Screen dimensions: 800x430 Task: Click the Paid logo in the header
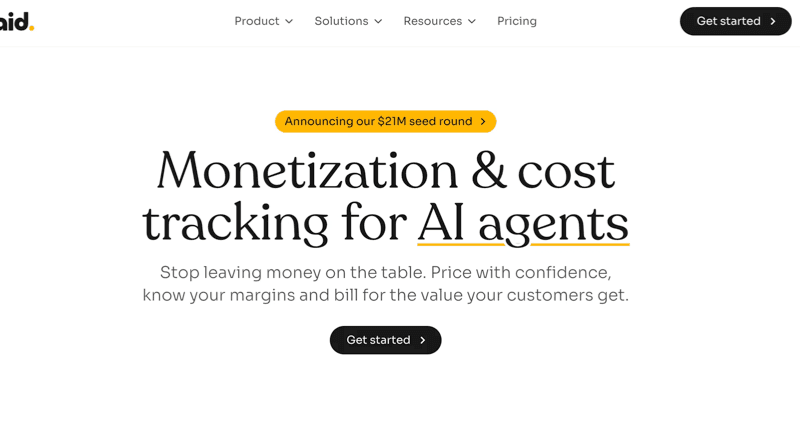tap(14, 21)
